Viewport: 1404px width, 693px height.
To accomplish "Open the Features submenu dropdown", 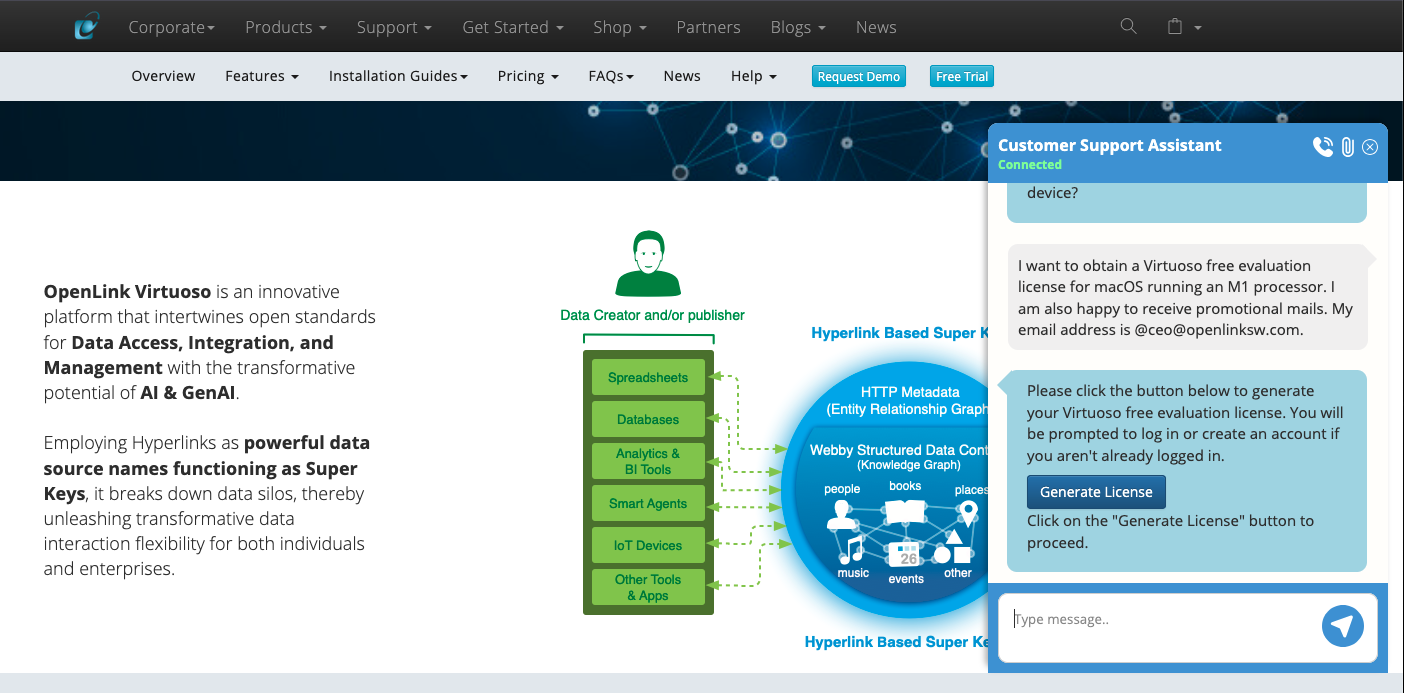I will pos(262,76).
